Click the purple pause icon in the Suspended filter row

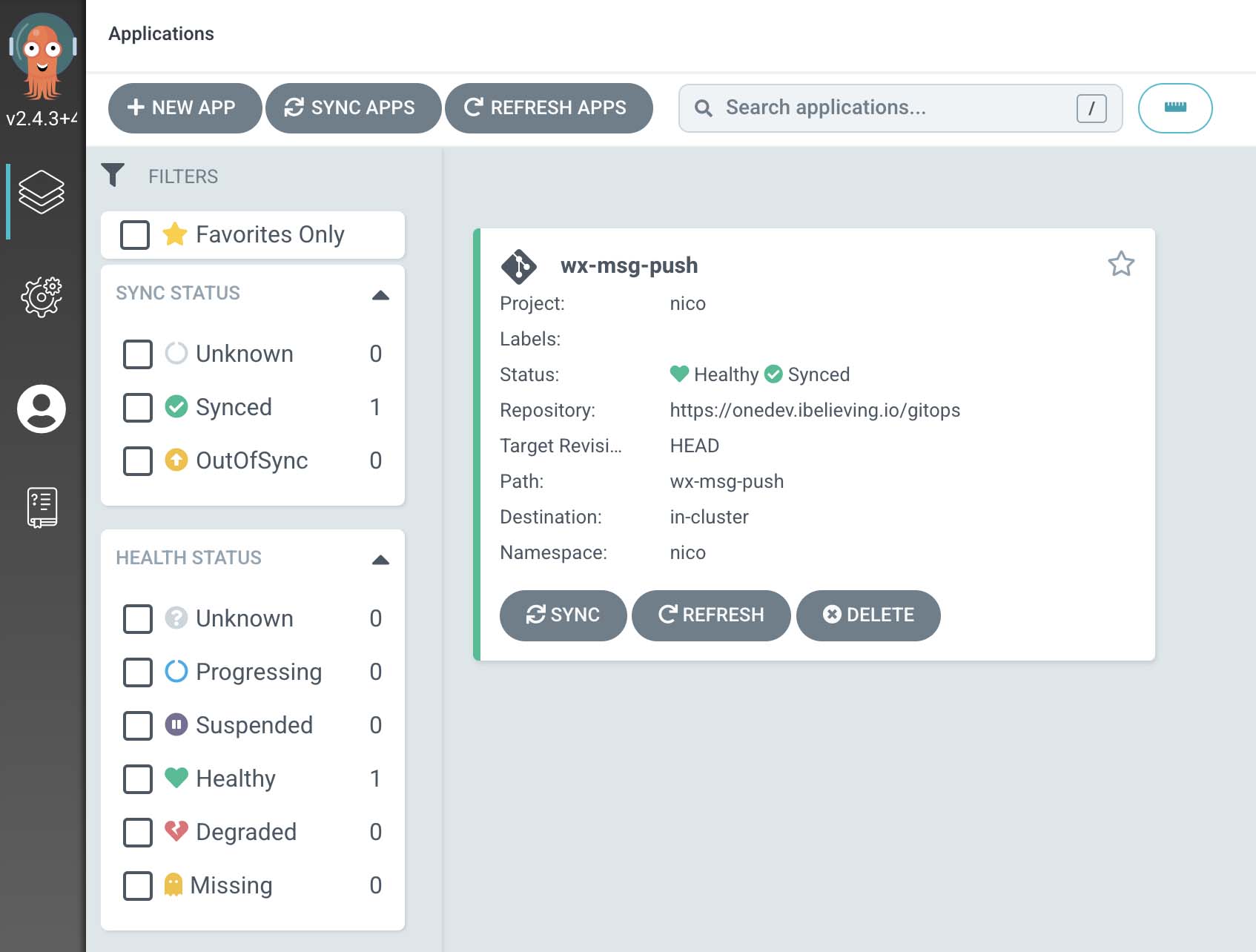coord(176,724)
